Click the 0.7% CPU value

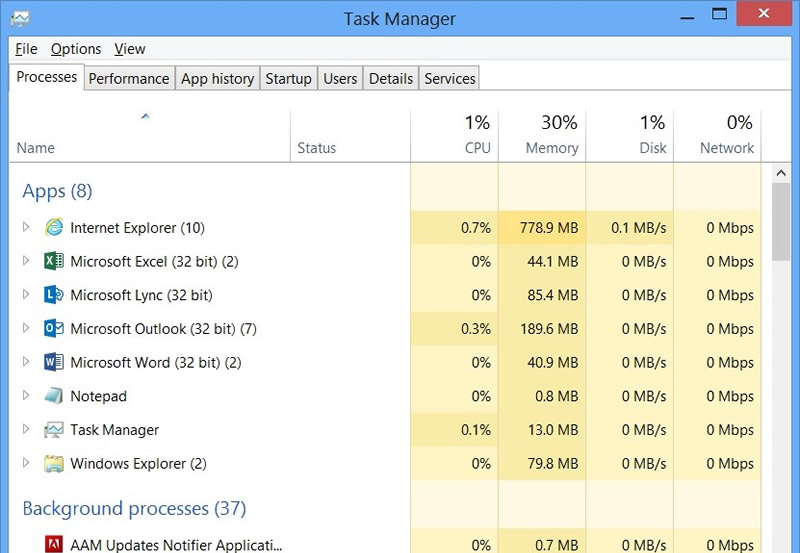476,228
